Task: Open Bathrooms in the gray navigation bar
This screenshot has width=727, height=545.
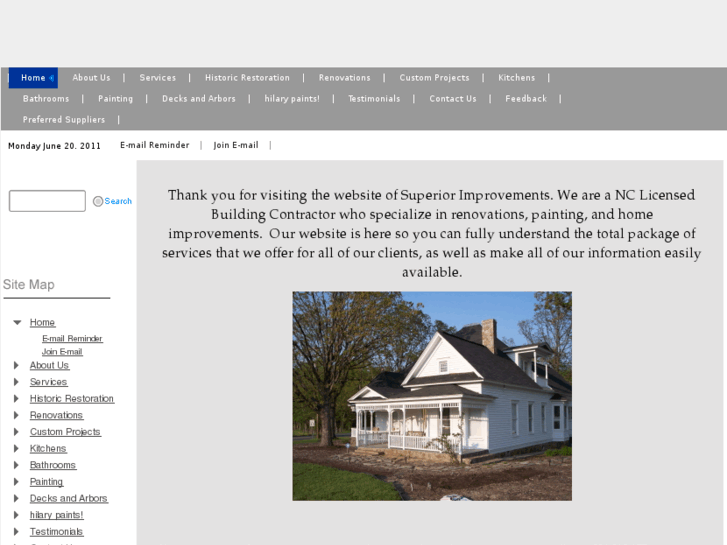Action: [46, 99]
